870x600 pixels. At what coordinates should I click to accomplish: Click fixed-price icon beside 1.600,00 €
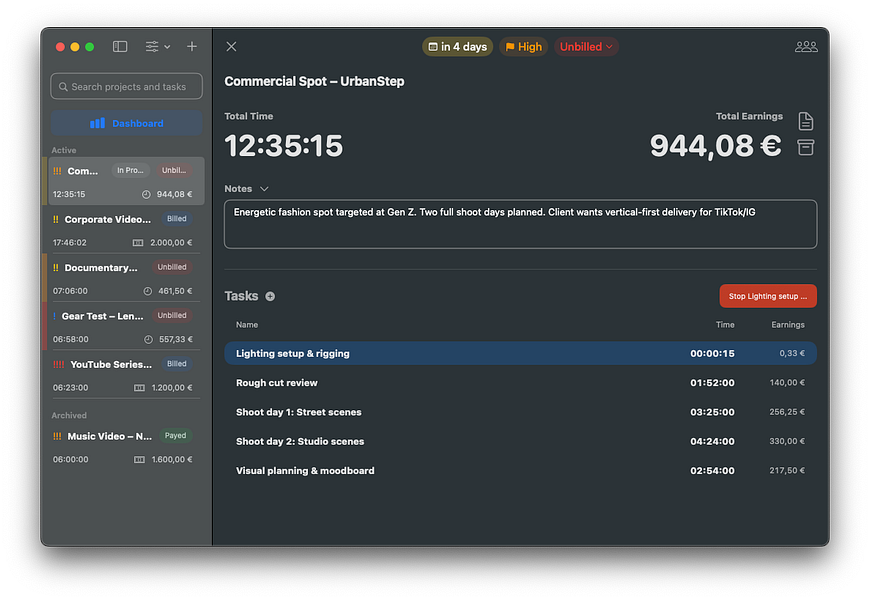coord(139,460)
